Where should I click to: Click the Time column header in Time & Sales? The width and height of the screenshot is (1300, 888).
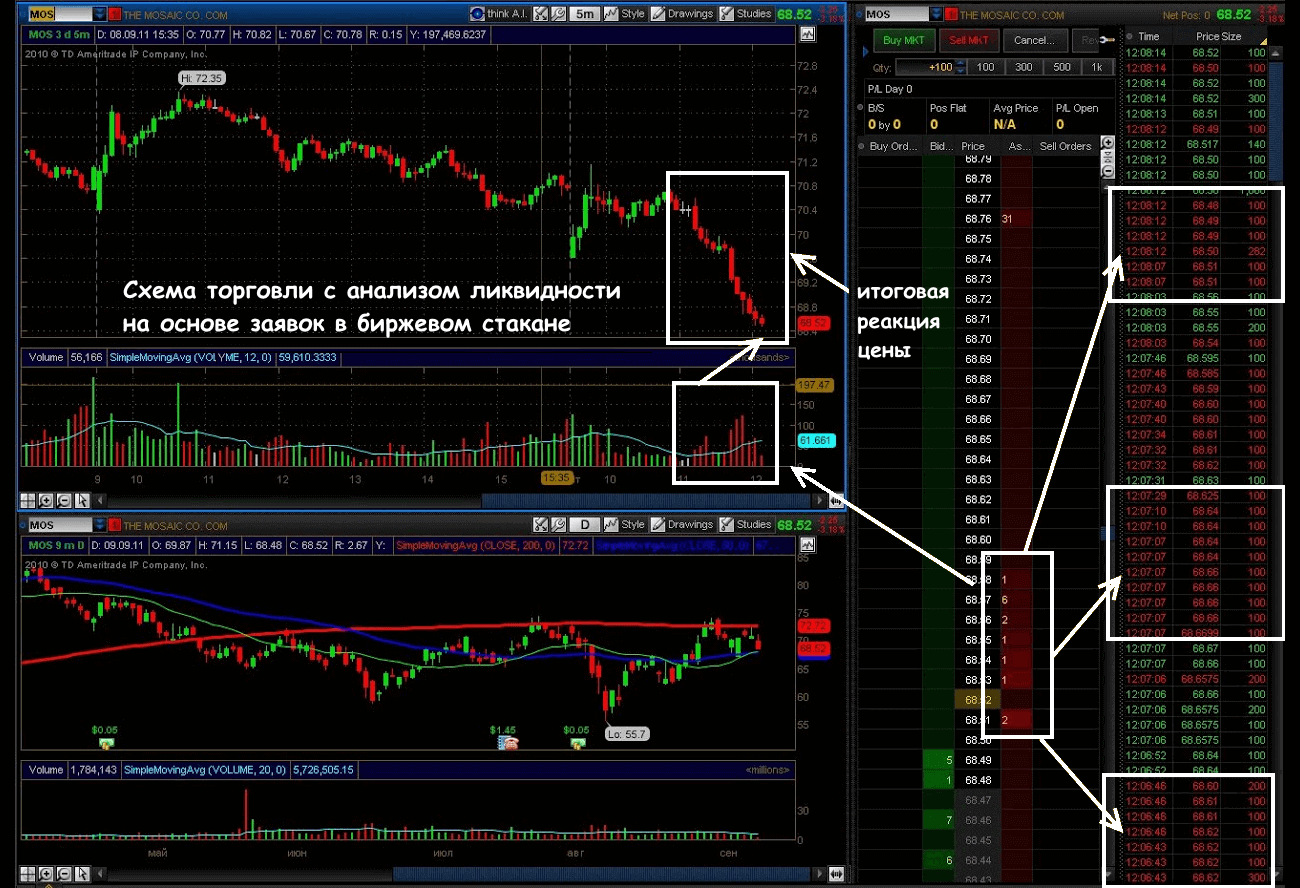coord(1149,36)
